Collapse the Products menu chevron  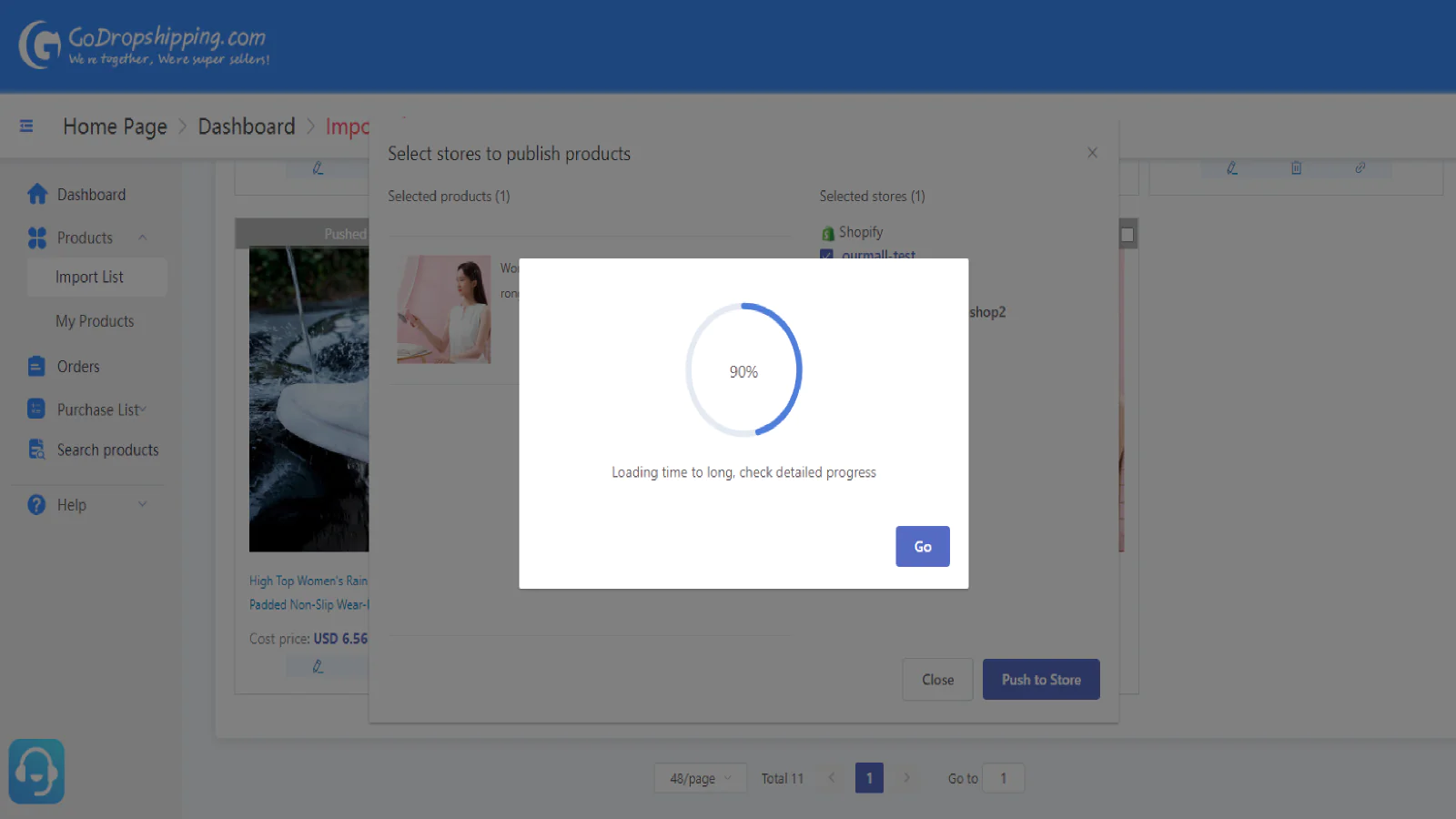tap(143, 238)
